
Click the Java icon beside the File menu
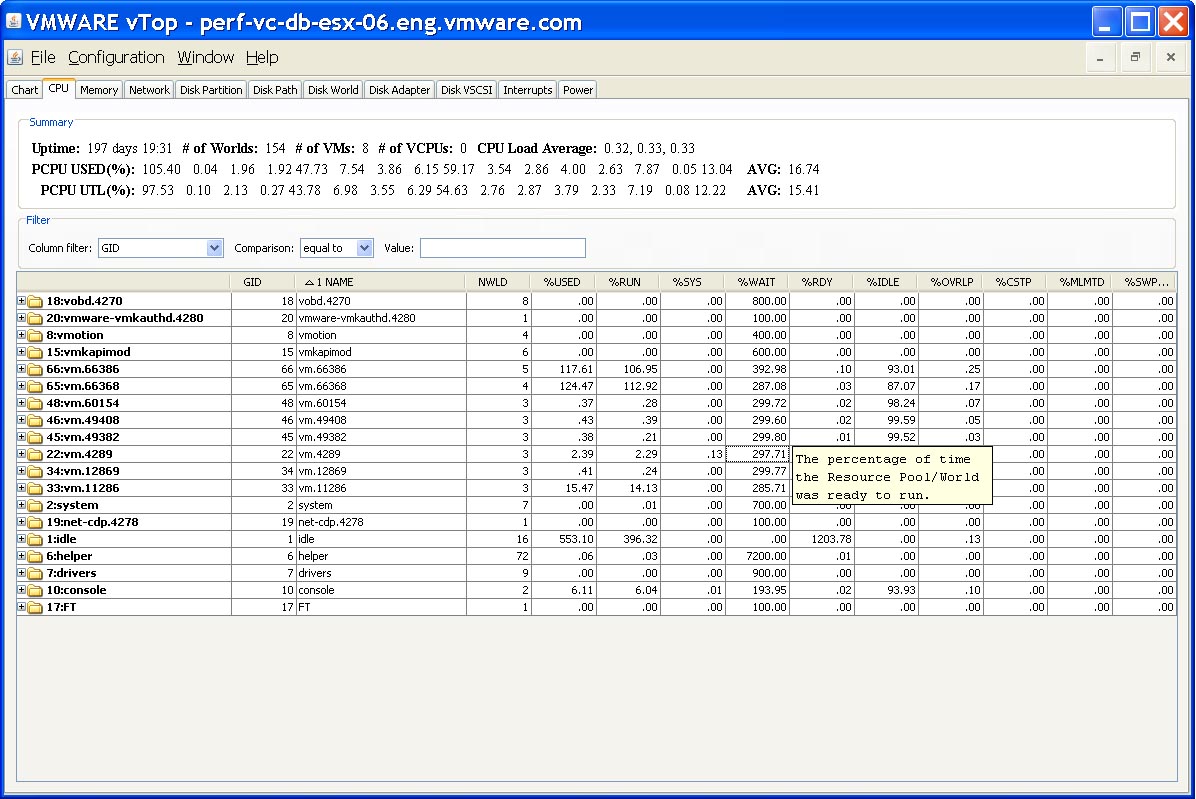pos(14,57)
